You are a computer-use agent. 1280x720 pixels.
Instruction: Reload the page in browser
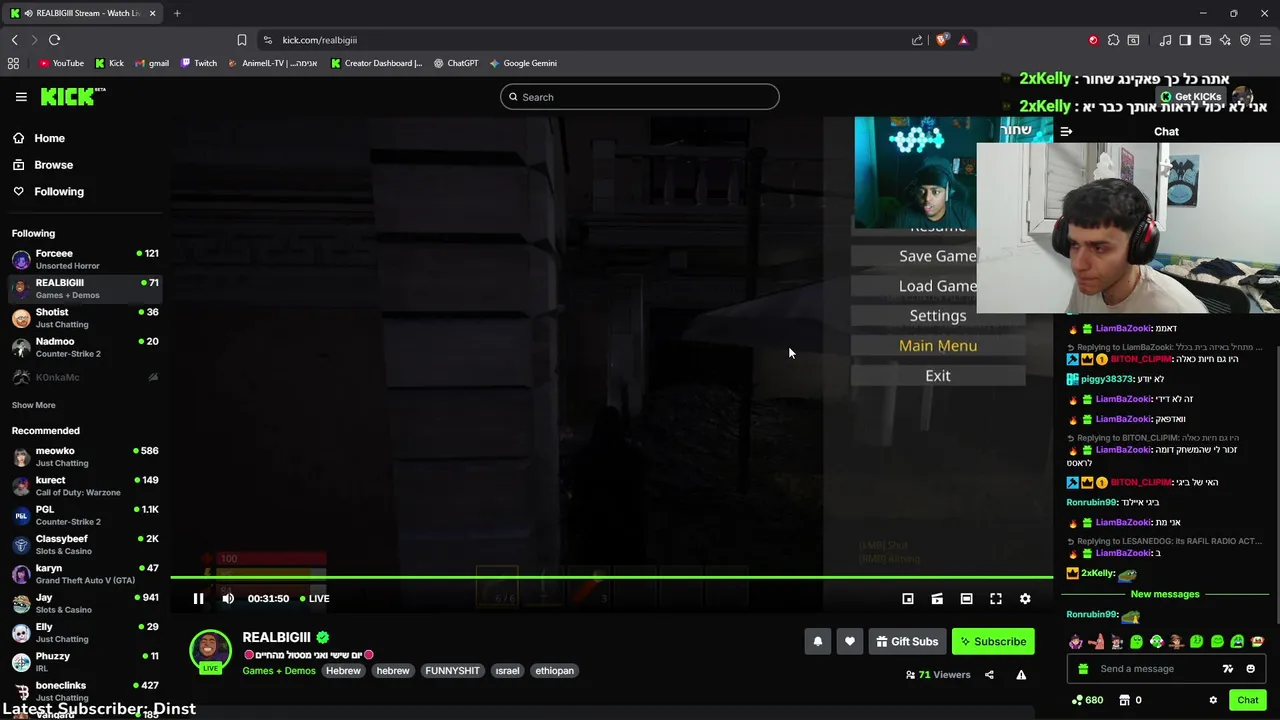pos(54,40)
